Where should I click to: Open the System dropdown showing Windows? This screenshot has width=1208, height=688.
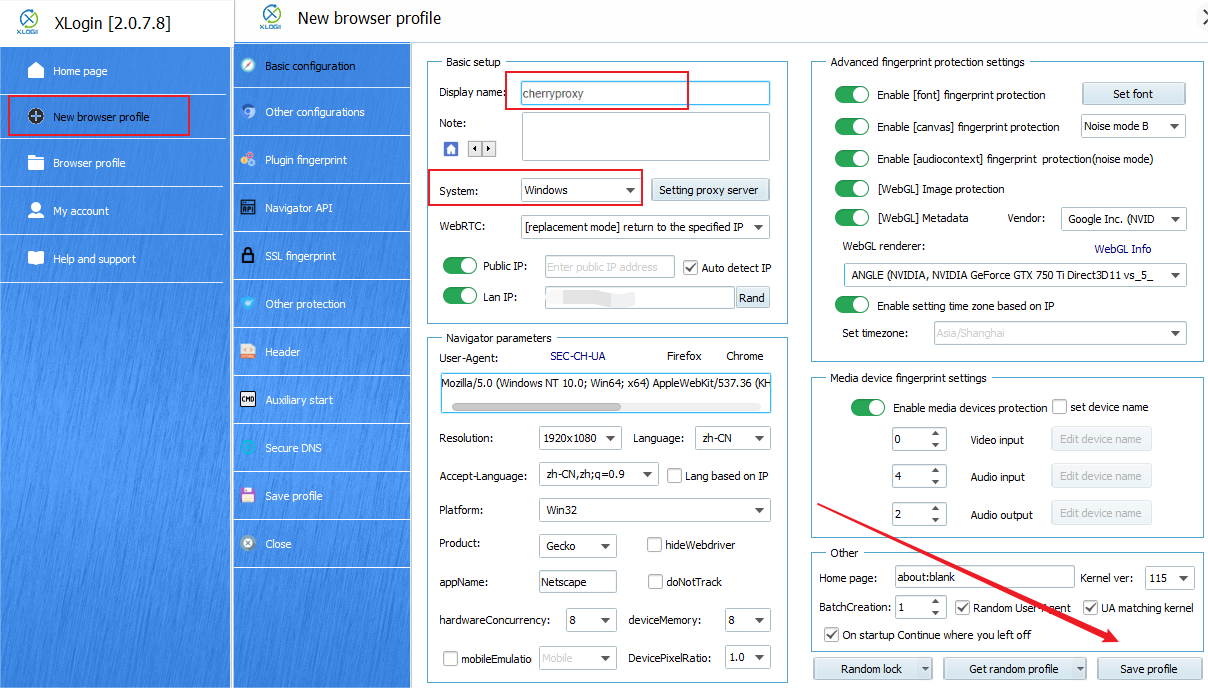pyautogui.click(x=581, y=190)
